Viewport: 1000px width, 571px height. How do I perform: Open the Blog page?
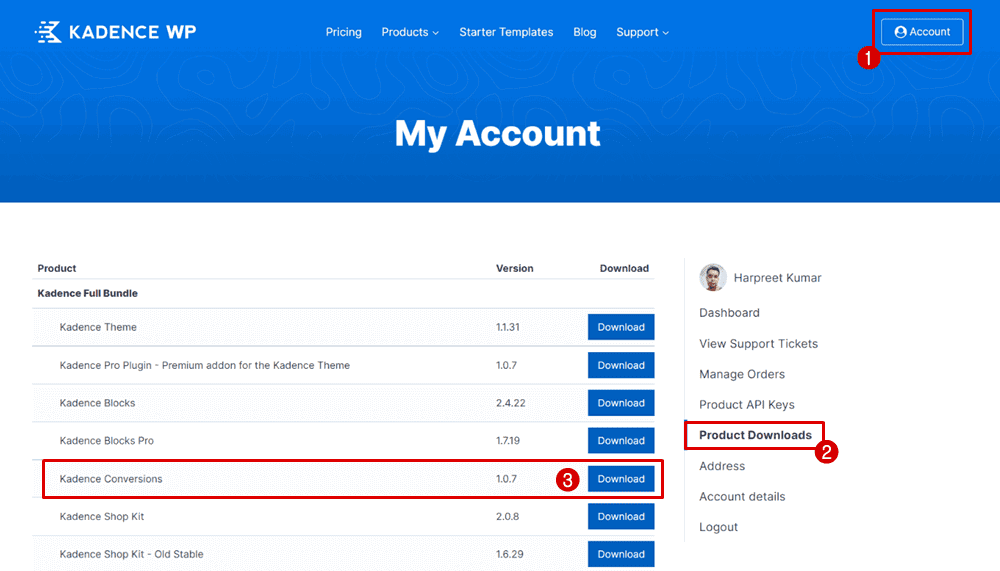585,32
